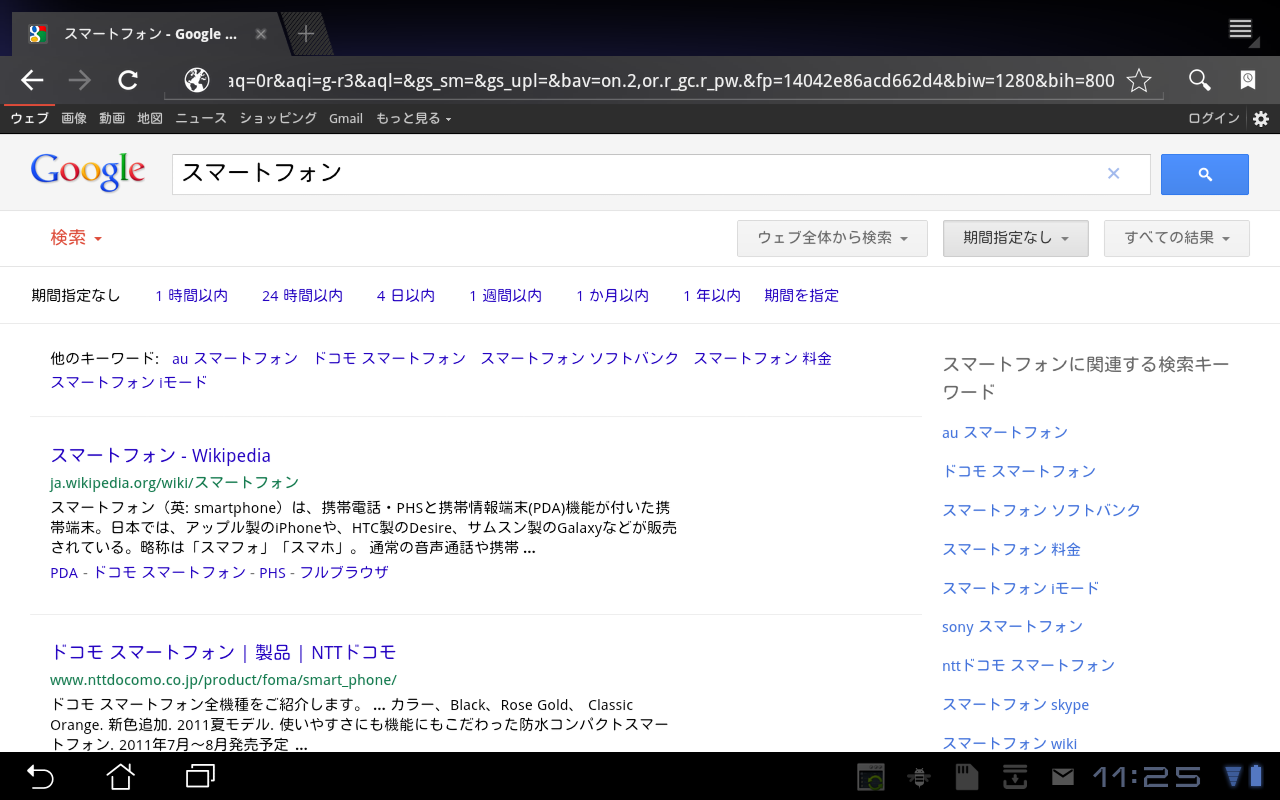This screenshot has width=1280, height=800.
Task: Open the Android debug bug notification
Action: pyautogui.click(x=918, y=777)
